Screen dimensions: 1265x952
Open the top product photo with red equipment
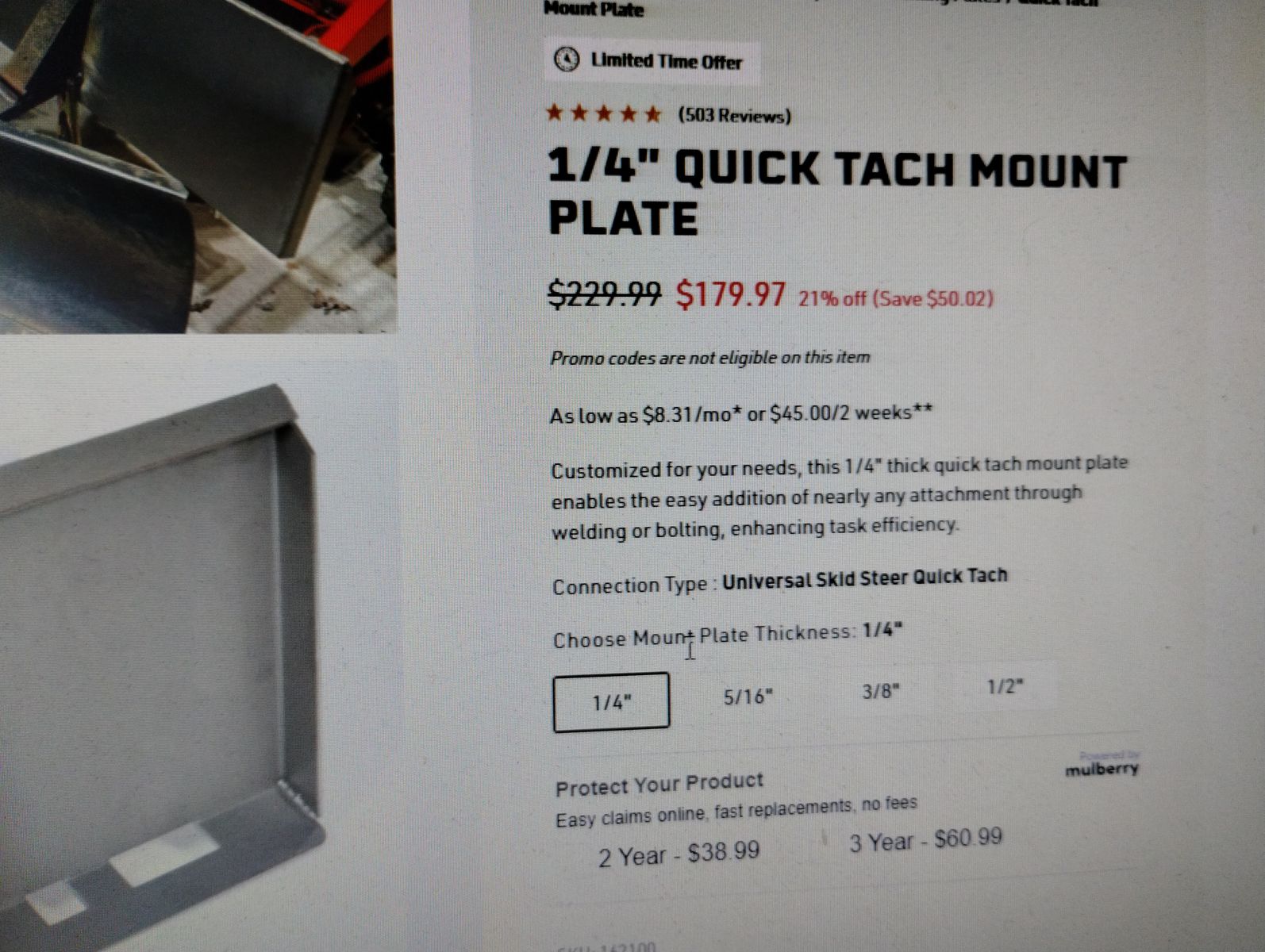[x=198, y=166]
